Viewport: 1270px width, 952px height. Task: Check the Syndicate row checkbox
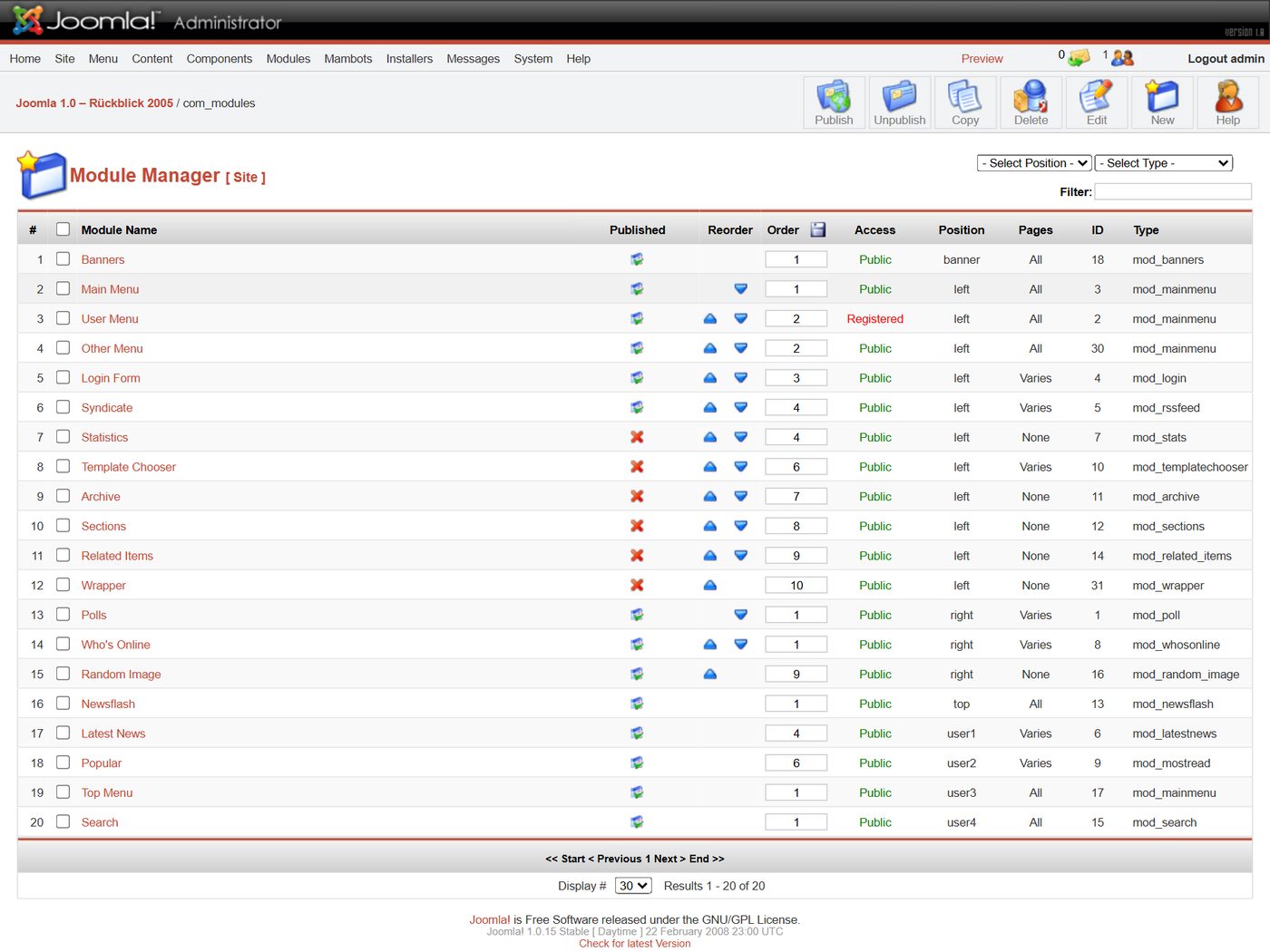(x=63, y=407)
